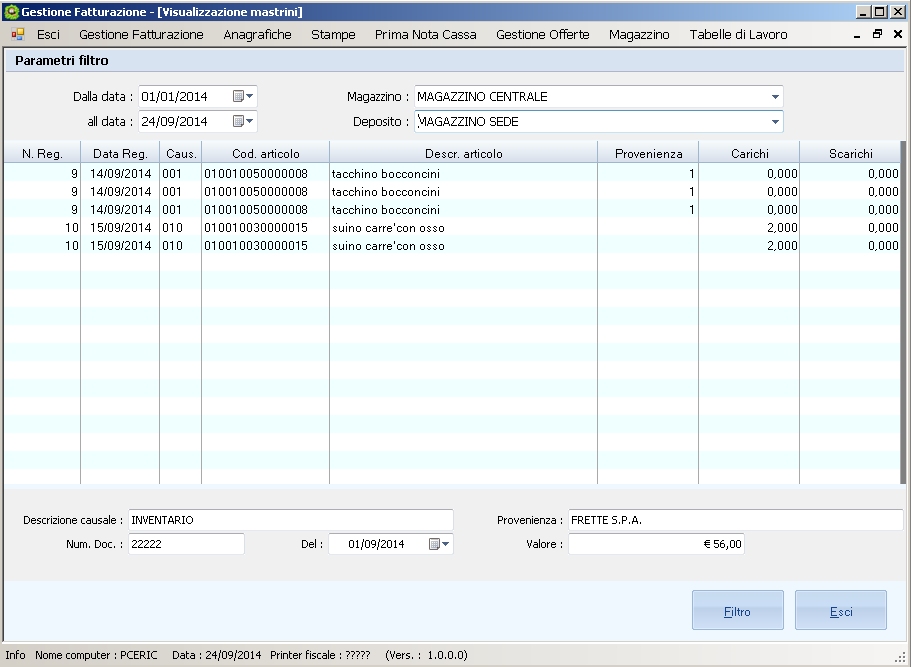911x667 pixels.
Task: Focus the Provenienza field with FRETTE S.P.A.
Action: click(736, 520)
